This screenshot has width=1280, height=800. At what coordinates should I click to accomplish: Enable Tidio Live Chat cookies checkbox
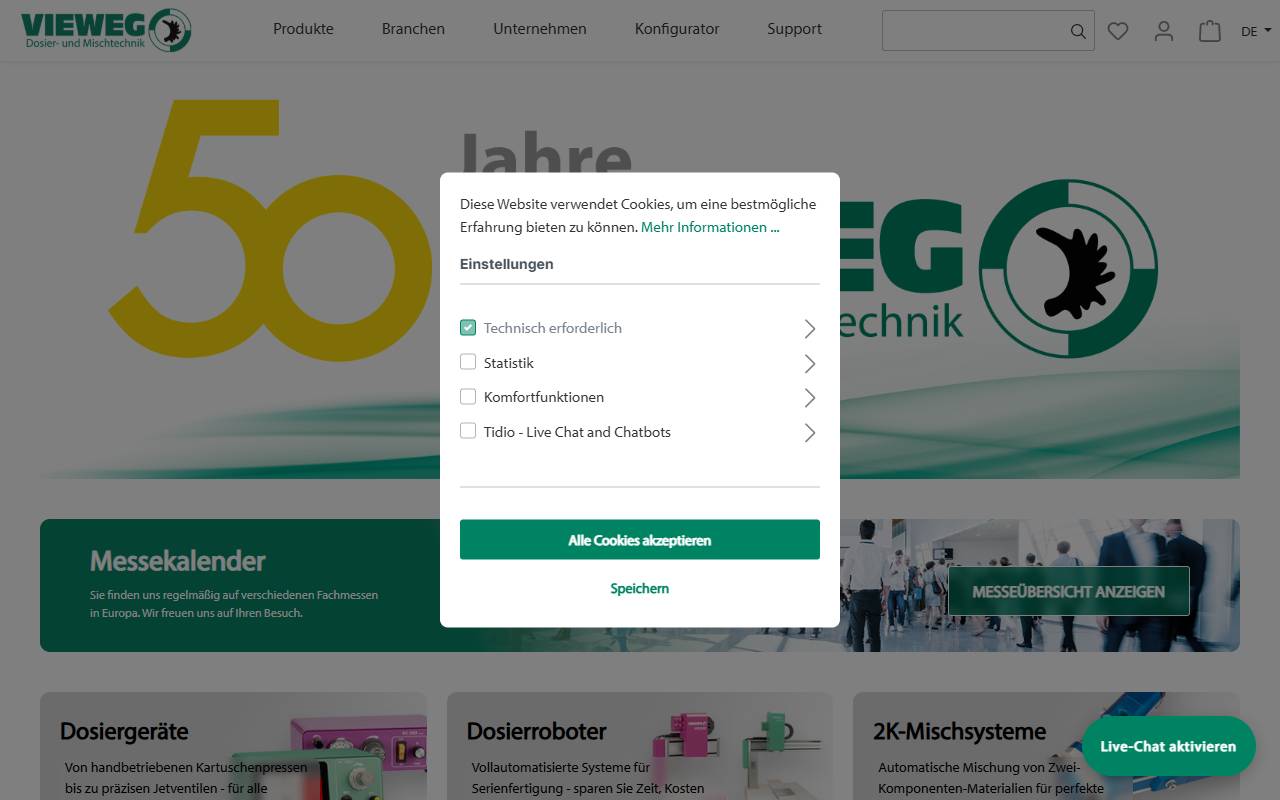pyautogui.click(x=468, y=431)
